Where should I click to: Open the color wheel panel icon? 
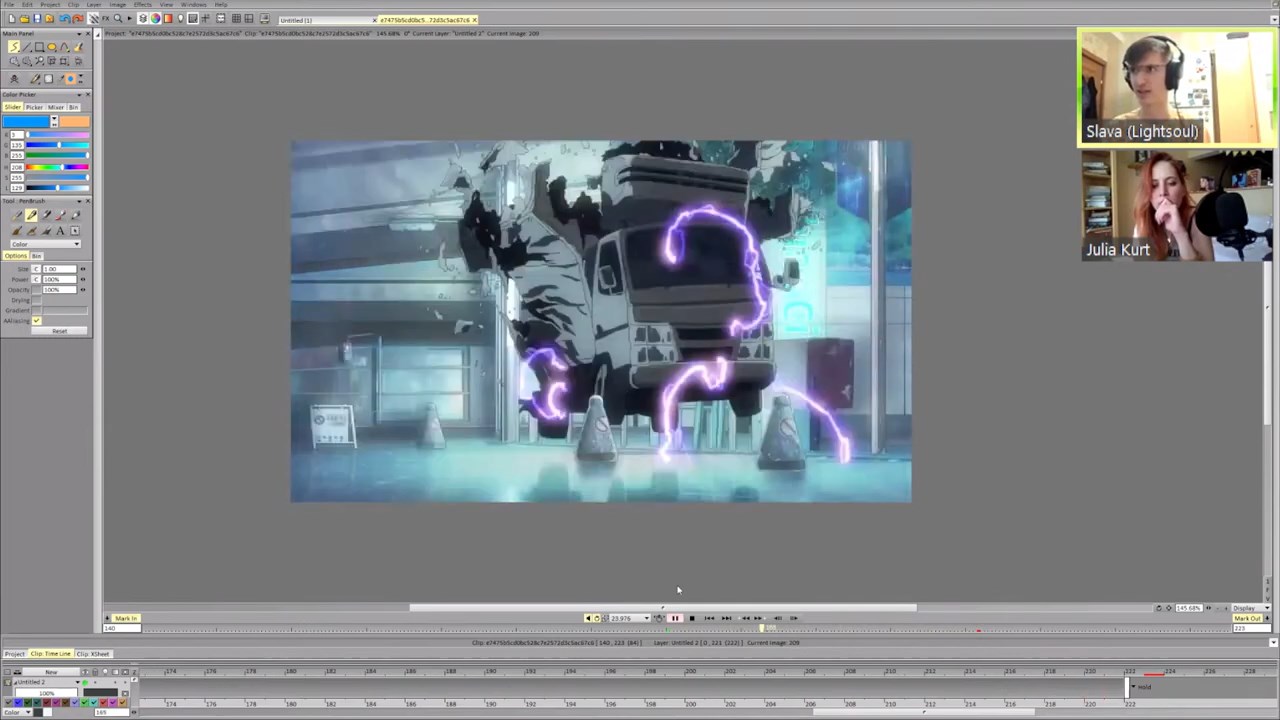(x=155, y=19)
